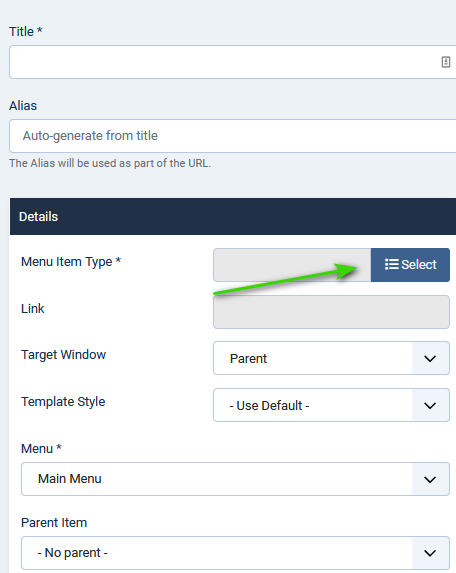Click the autofill contact icon in Title field

445,62
